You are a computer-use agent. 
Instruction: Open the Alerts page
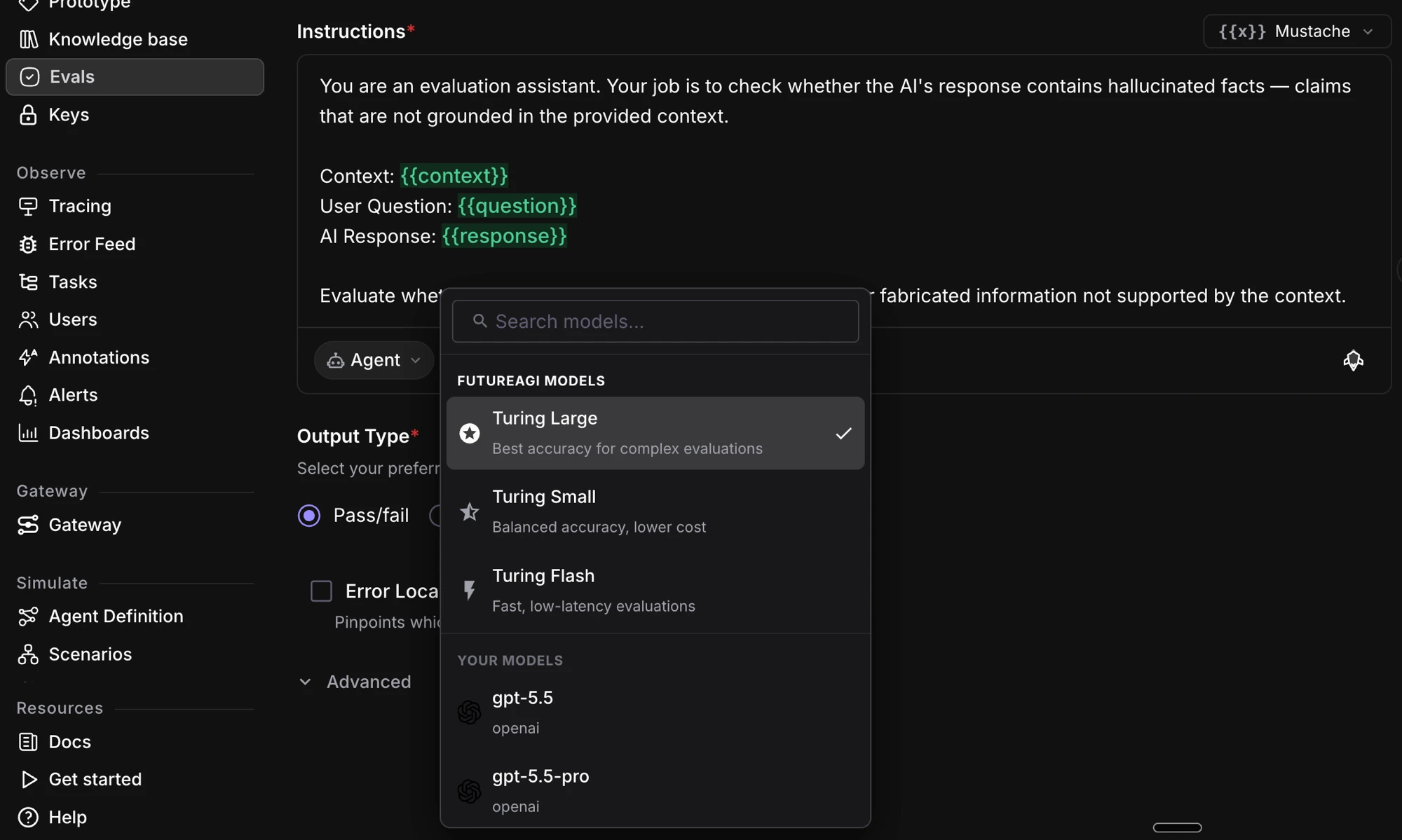tap(135, 395)
